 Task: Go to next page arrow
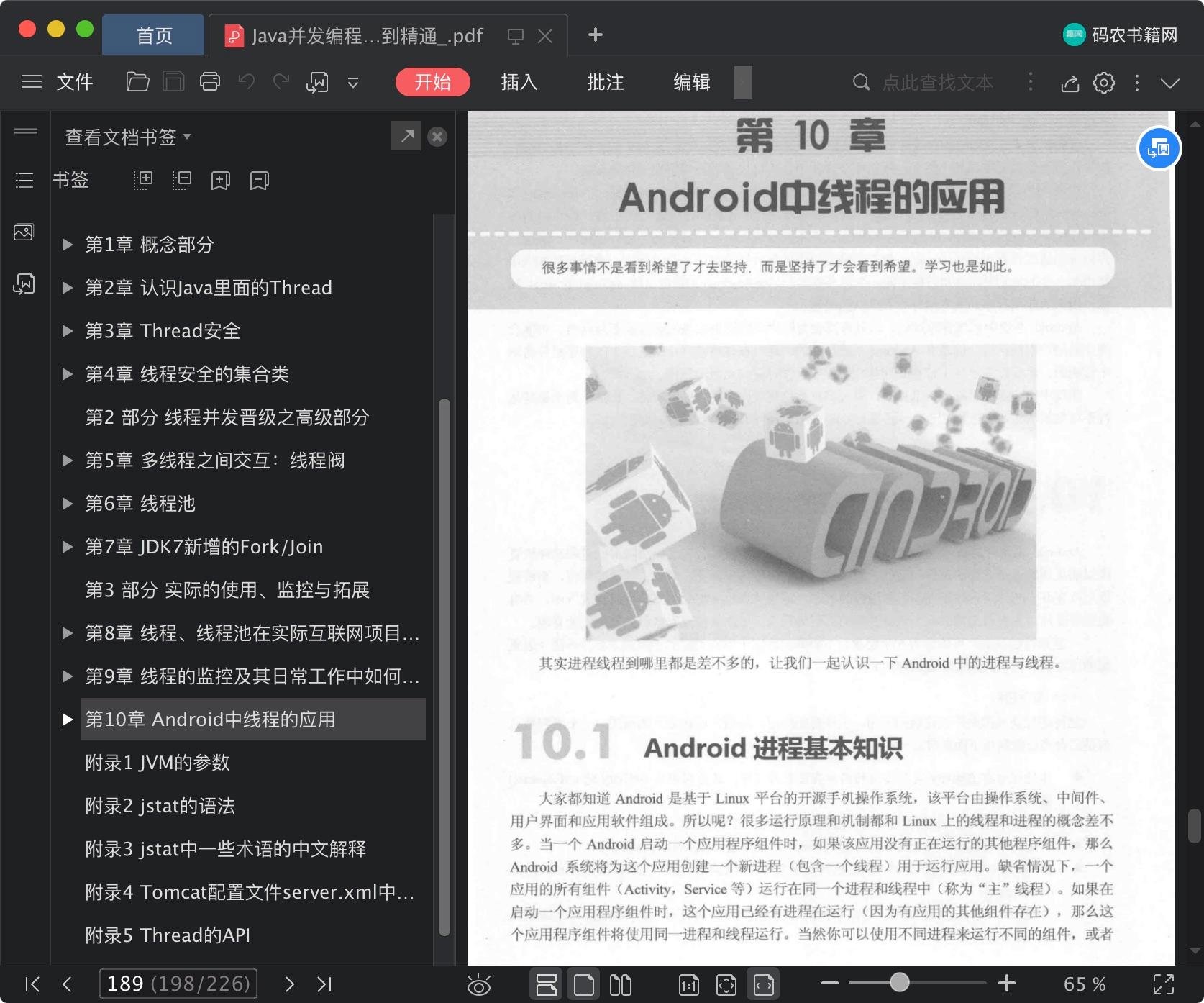click(x=290, y=984)
